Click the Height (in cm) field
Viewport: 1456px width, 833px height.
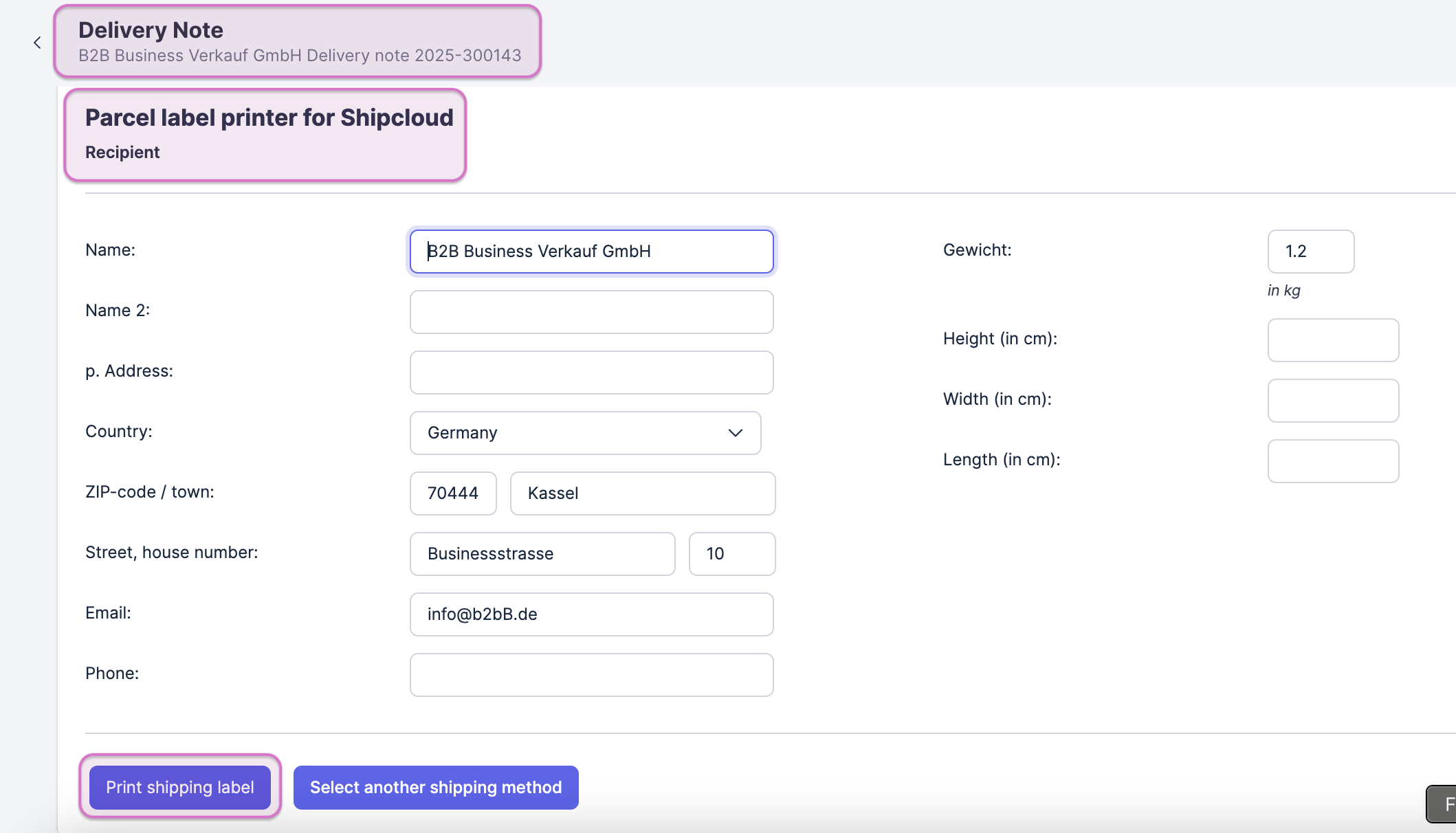1332,340
